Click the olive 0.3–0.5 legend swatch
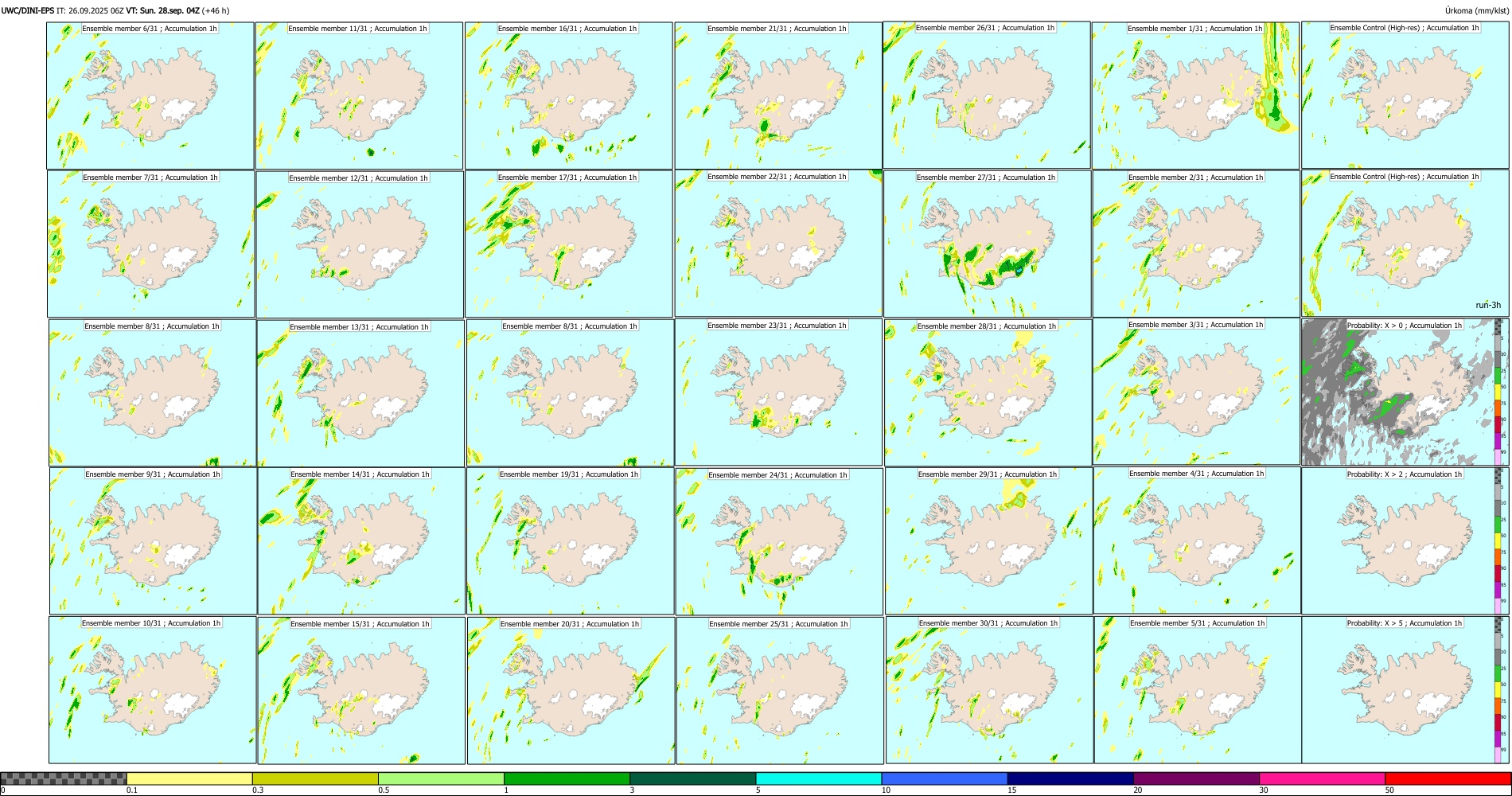Image resolution: width=1512 pixels, height=796 pixels. click(315, 778)
